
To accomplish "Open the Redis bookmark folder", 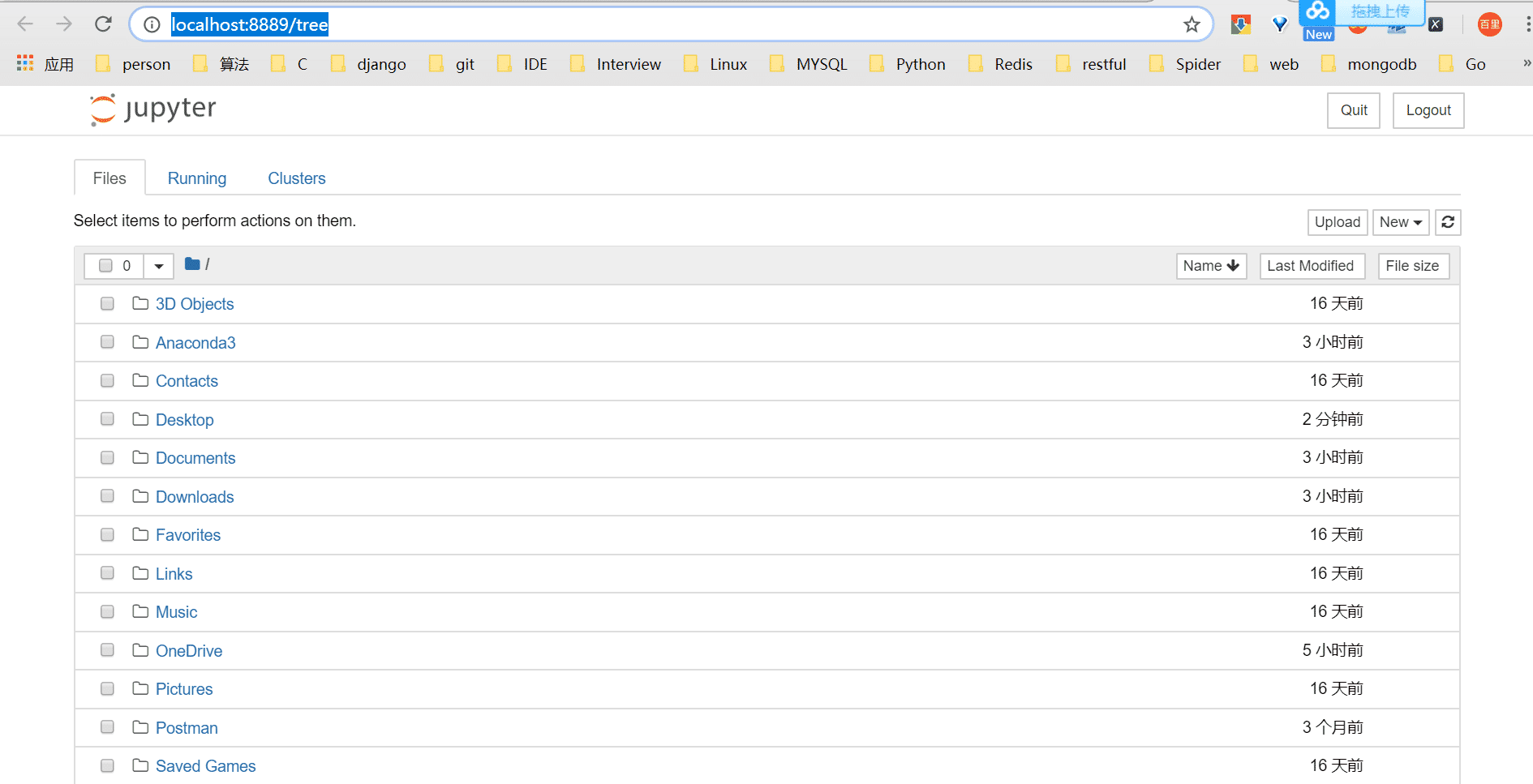I will coord(1000,64).
